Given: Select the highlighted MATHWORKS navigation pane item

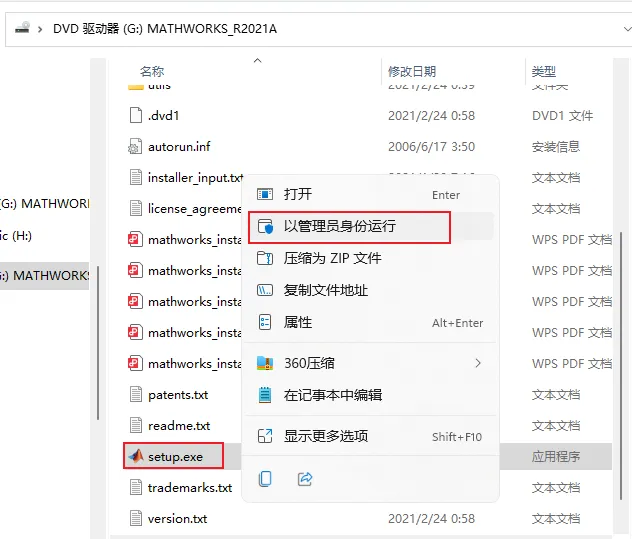Looking at the screenshot, I should pos(44,276).
